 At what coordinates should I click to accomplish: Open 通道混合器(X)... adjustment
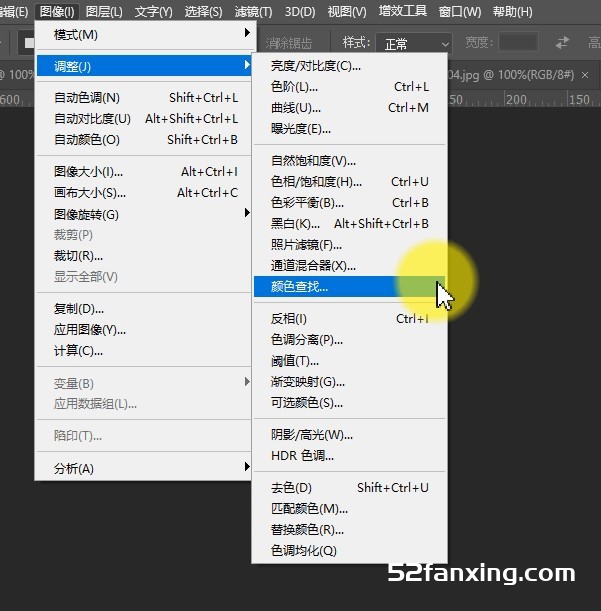[x=349, y=266]
